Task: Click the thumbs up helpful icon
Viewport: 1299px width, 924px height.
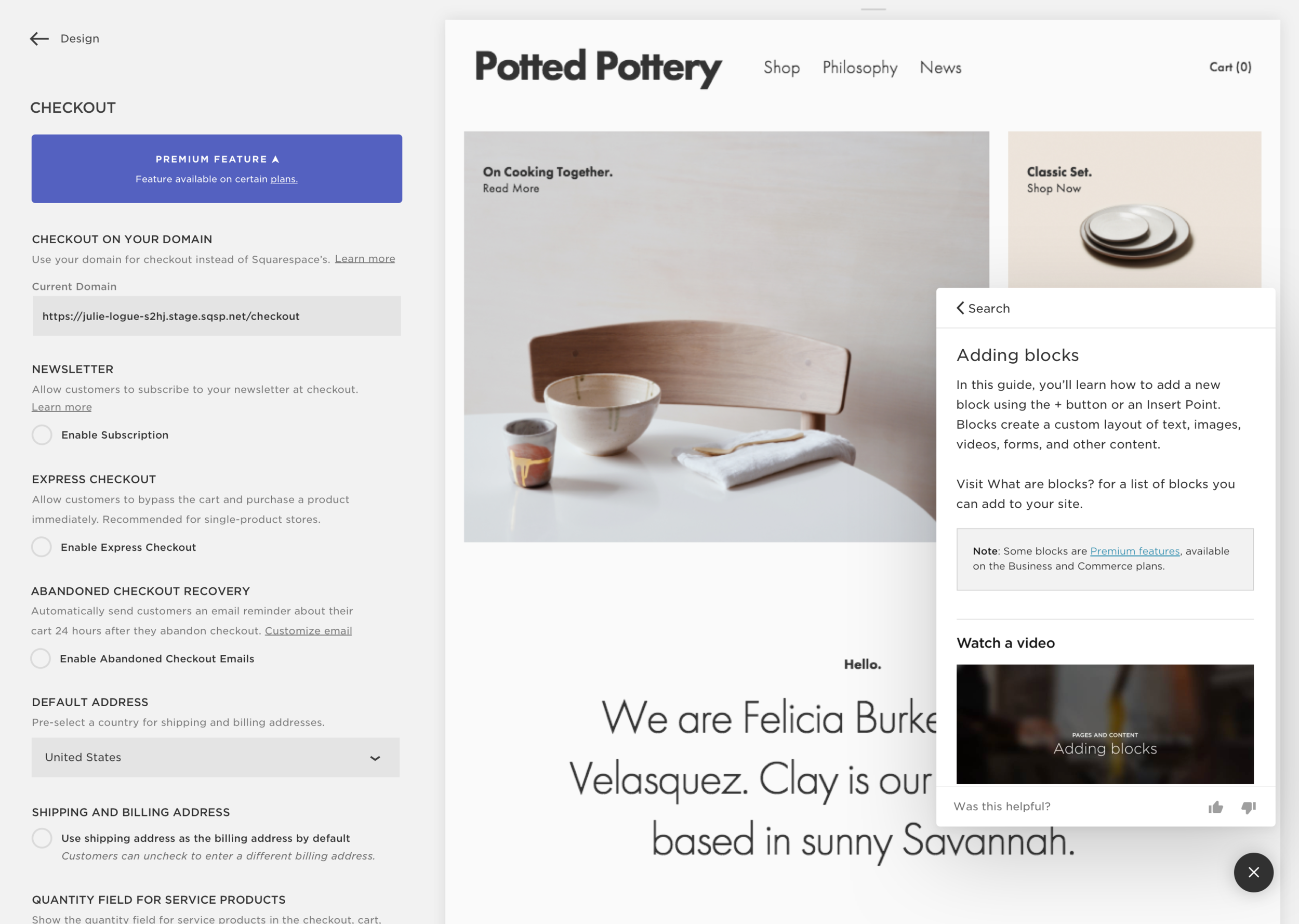Action: pyautogui.click(x=1215, y=807)
